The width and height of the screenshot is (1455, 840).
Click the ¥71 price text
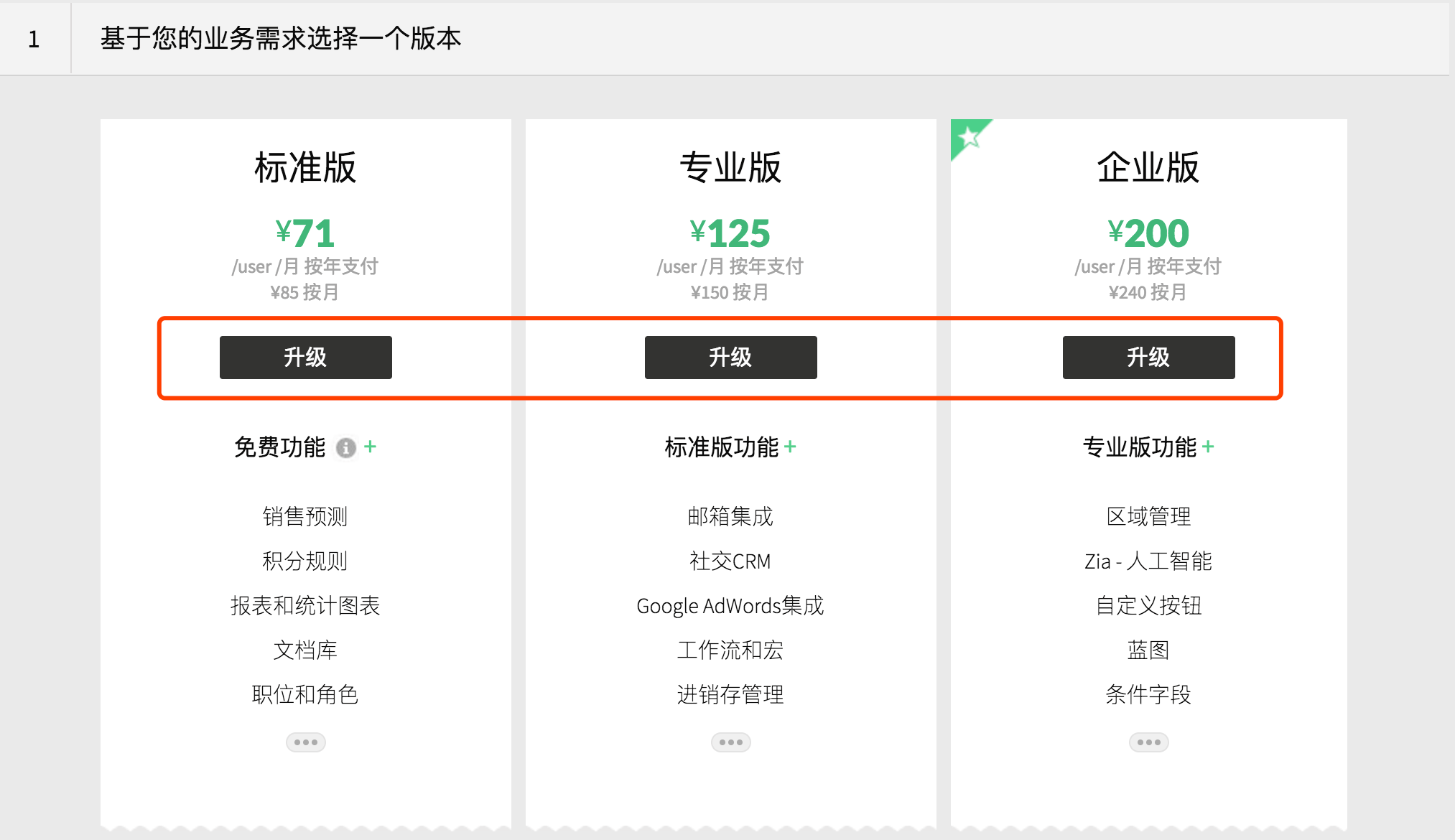point(305,233)
